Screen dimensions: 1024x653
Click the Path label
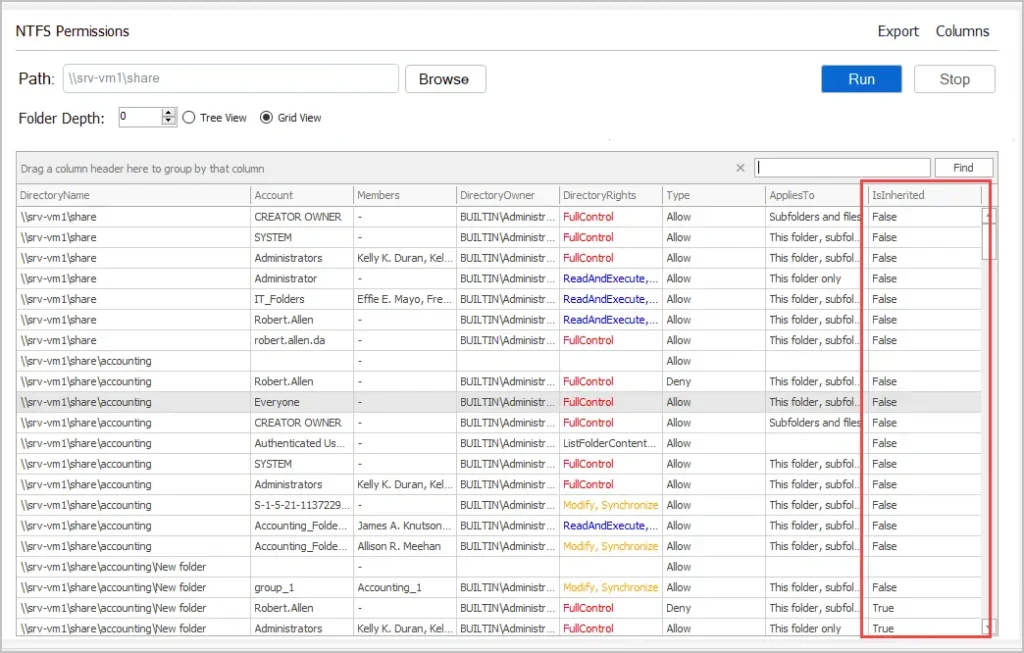[x=37, y=79]
